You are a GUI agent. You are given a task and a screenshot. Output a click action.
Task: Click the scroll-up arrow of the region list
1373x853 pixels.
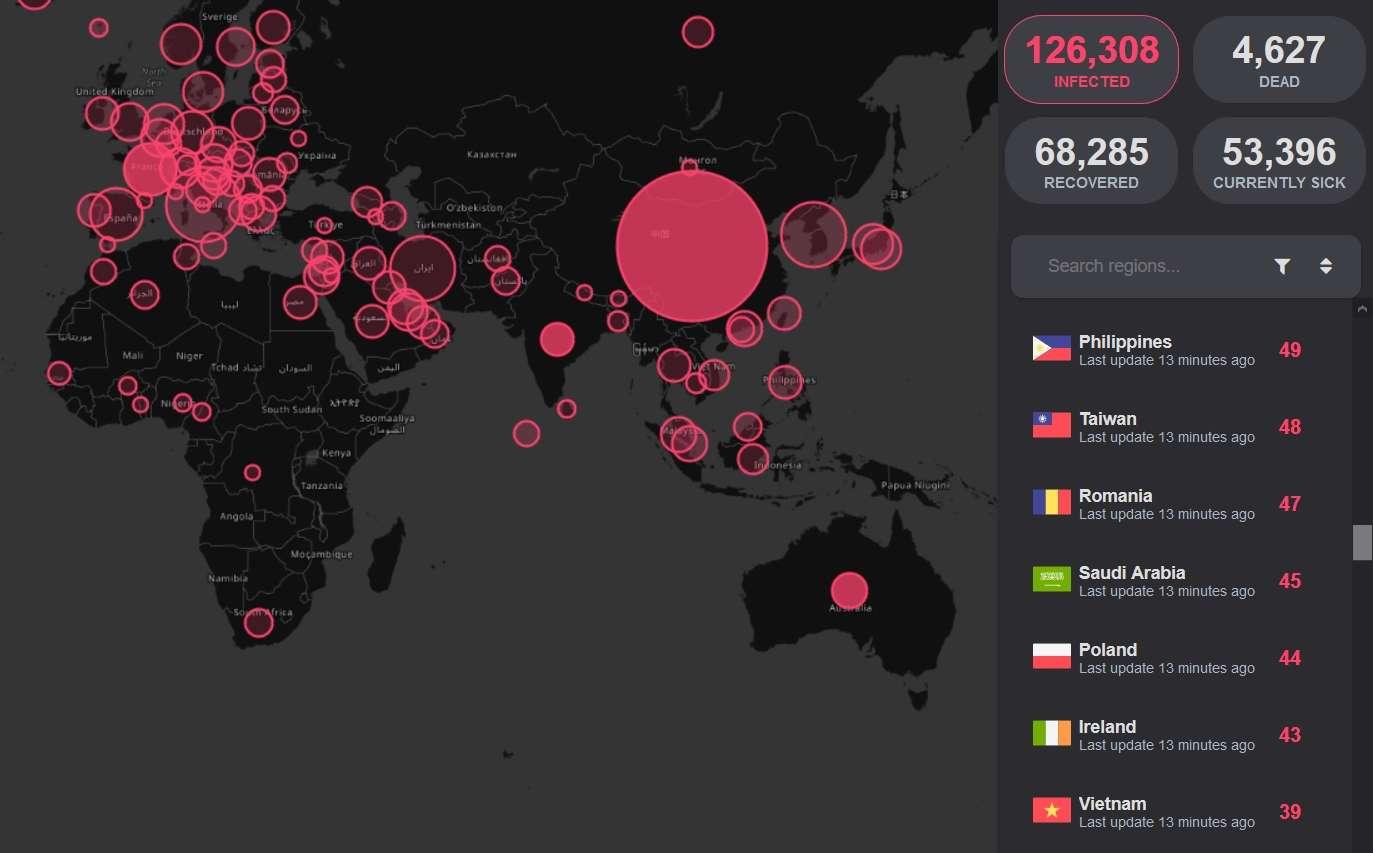click(x=1362, y=310)
